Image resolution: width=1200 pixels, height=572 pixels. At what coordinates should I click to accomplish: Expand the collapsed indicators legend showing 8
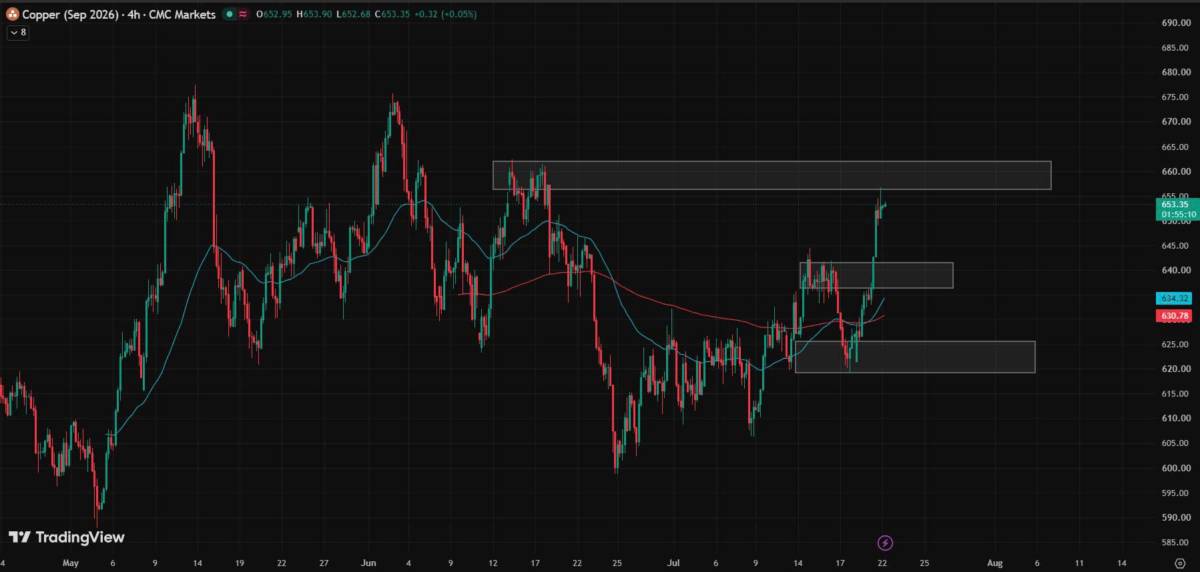(x=18, y=33)
